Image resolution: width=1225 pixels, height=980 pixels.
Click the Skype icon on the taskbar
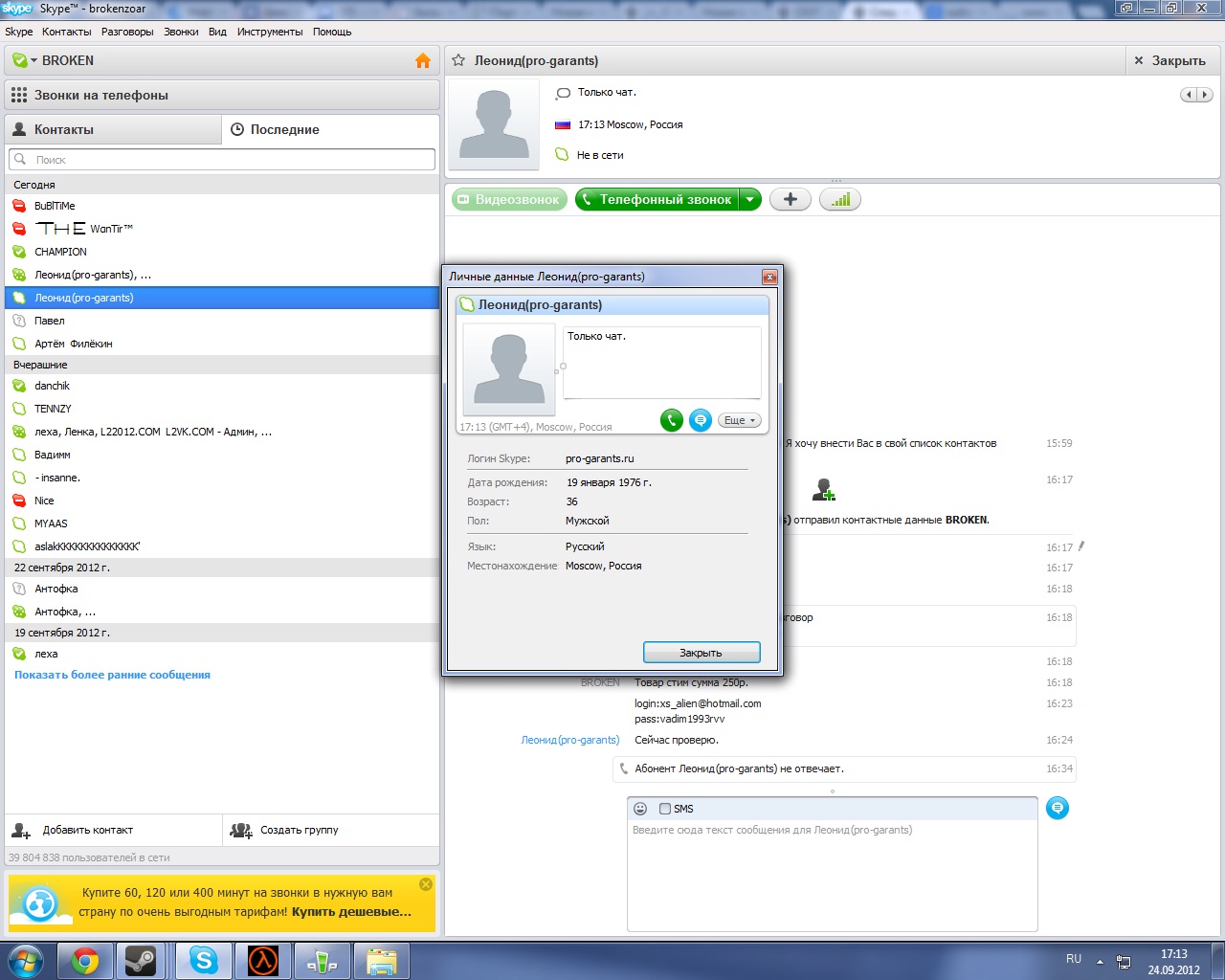point(203,961)
